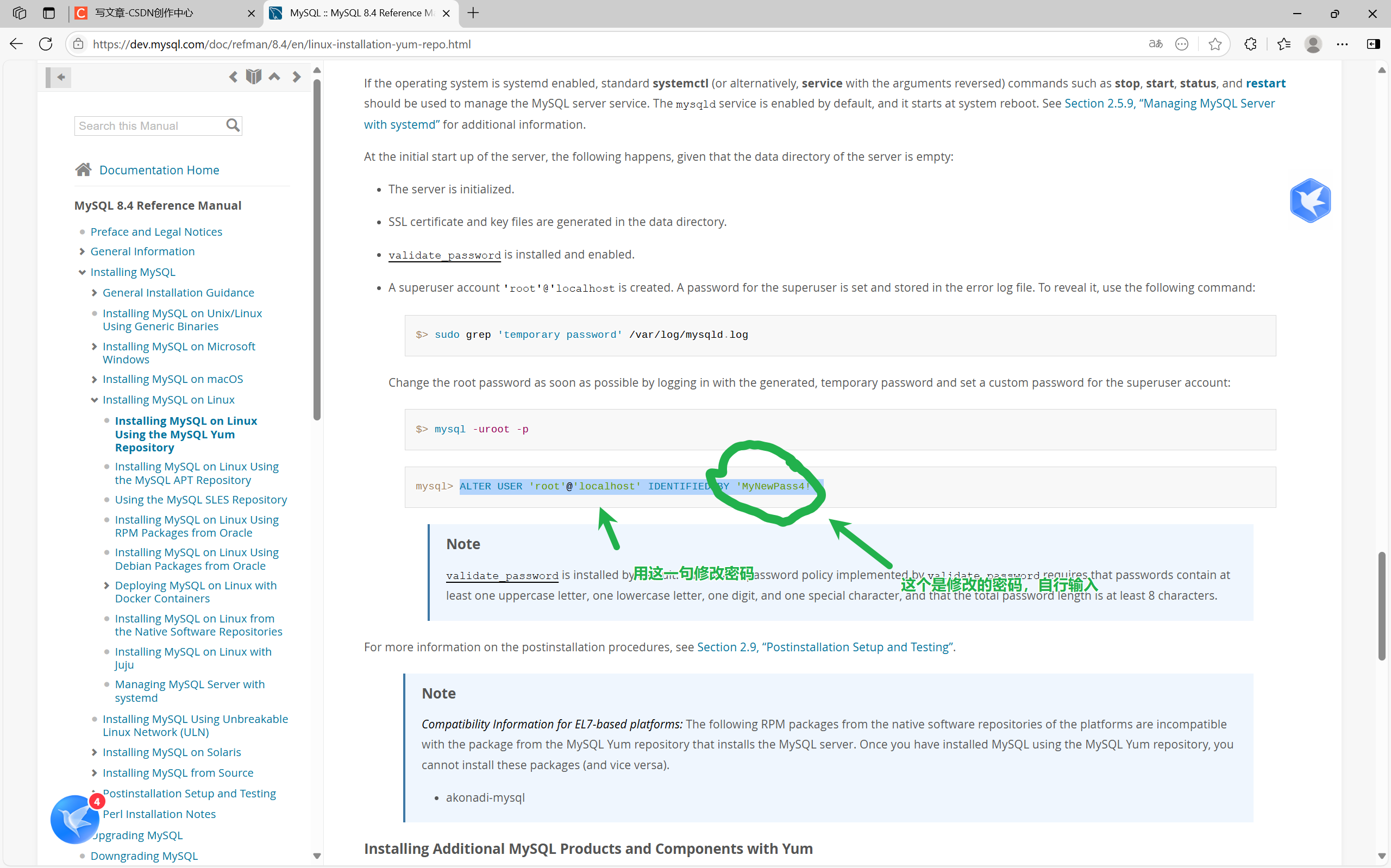This screenshot has height=868, width=1391.
Task: Open browser Extensions puzzle icon
Action: 1250,43
